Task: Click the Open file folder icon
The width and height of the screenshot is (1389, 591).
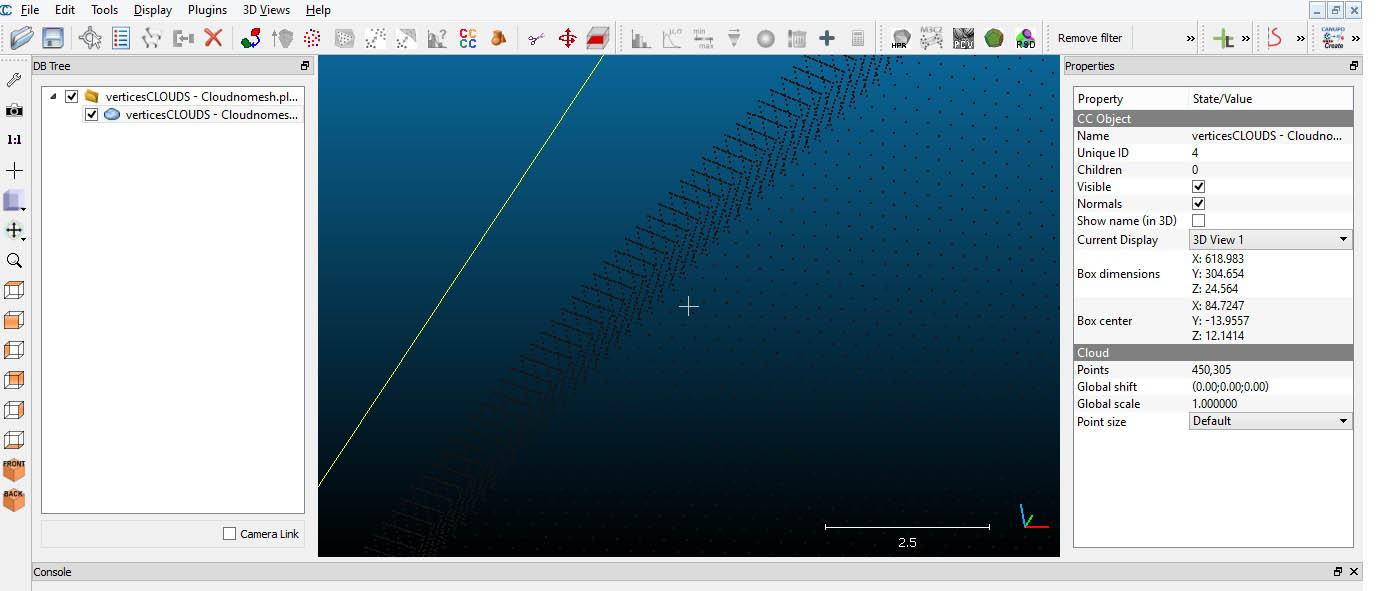Action: pyautogui.click(x=22, y=38)
